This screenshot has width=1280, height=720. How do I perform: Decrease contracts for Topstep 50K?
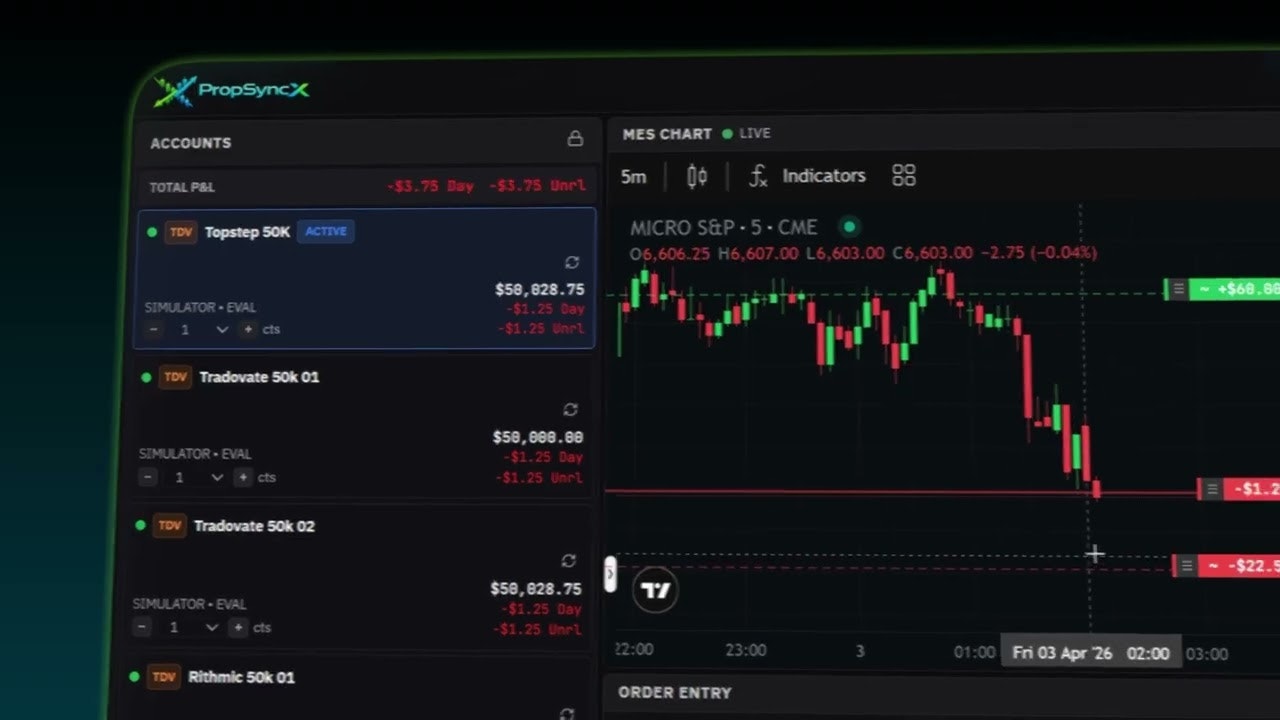point(153,329)
